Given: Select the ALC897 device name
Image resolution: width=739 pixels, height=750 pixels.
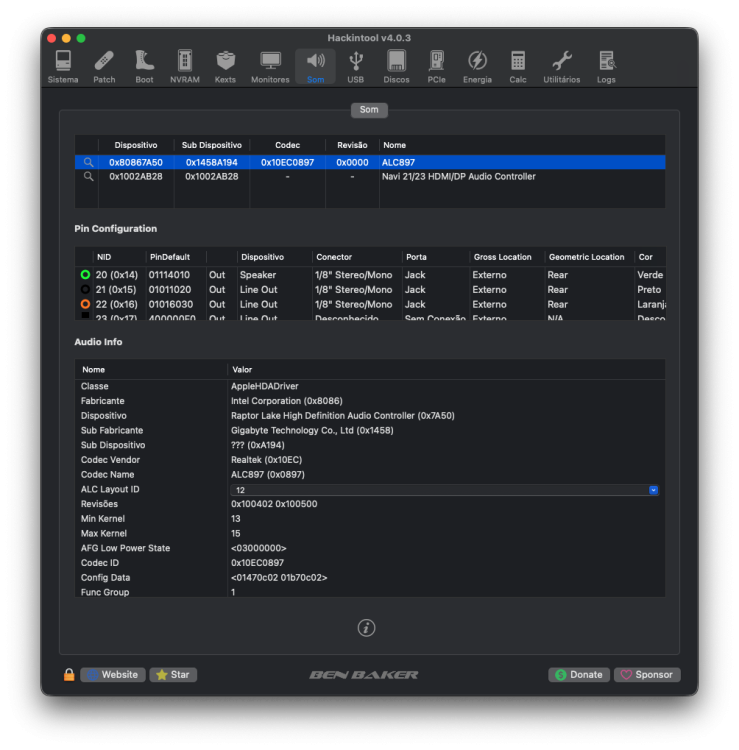Looking at the screenshot, I should click(398, 162).
